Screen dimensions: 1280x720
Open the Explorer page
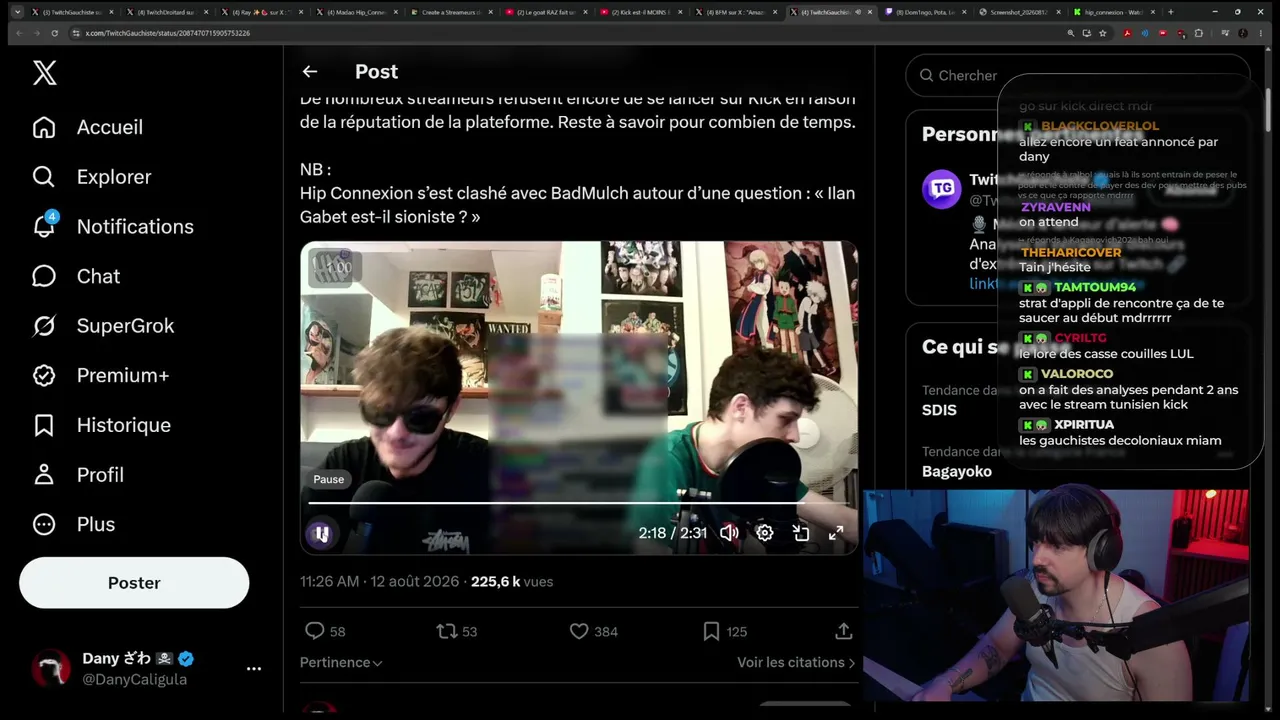(x=93, y=177)
